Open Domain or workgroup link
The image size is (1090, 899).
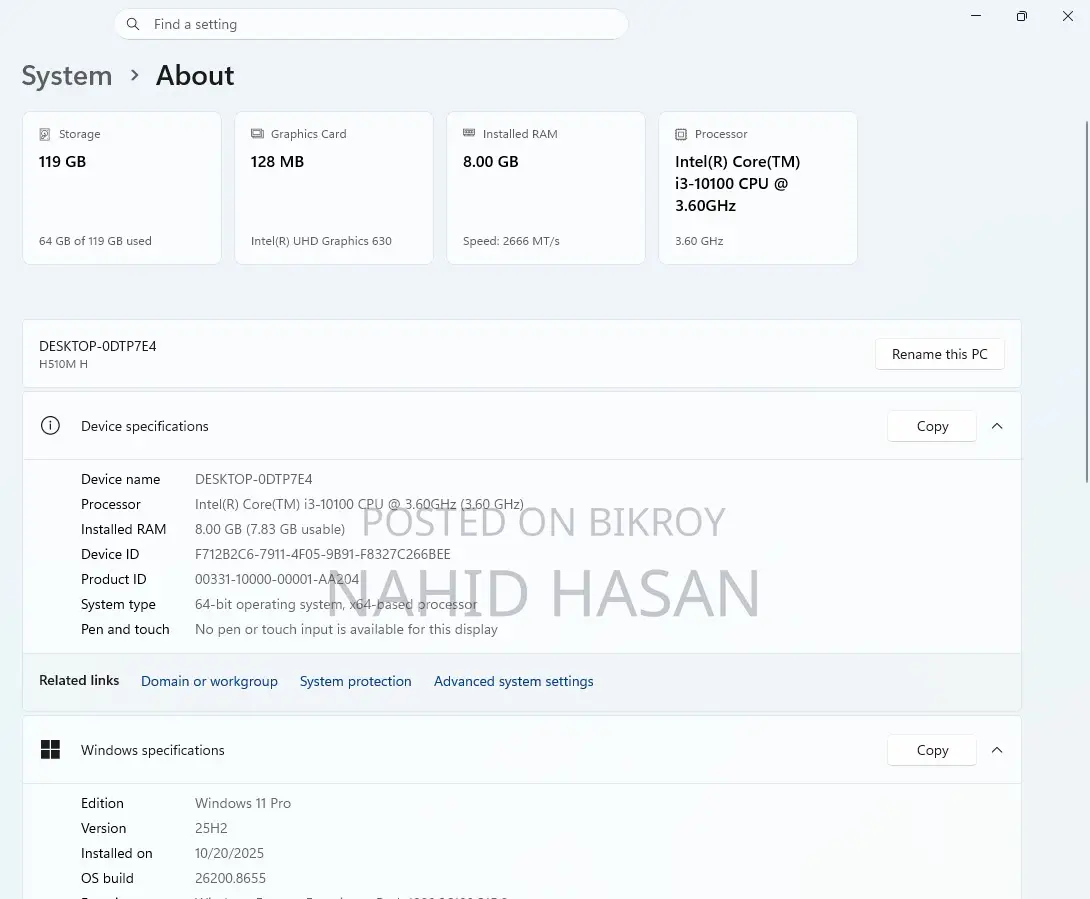click(x=209, y=681)
